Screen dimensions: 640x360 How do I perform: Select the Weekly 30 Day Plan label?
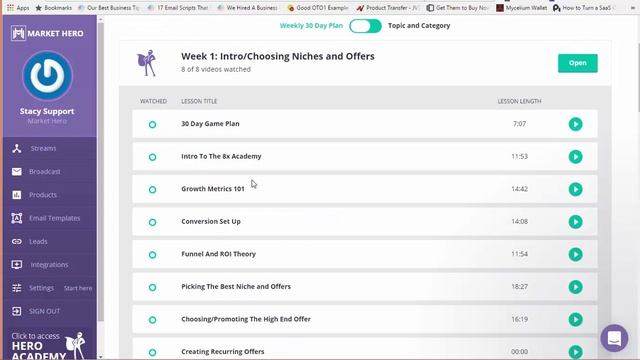(311, 26)
